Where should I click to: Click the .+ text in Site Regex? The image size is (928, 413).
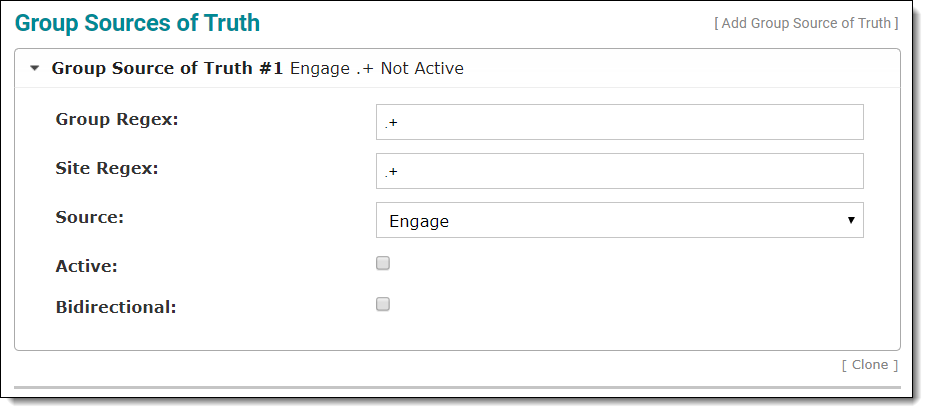pyautogui.click(x=391, y=172)
